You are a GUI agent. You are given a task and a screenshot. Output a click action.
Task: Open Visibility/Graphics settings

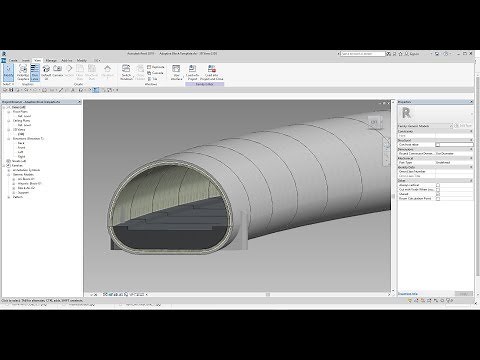point(23,72)
